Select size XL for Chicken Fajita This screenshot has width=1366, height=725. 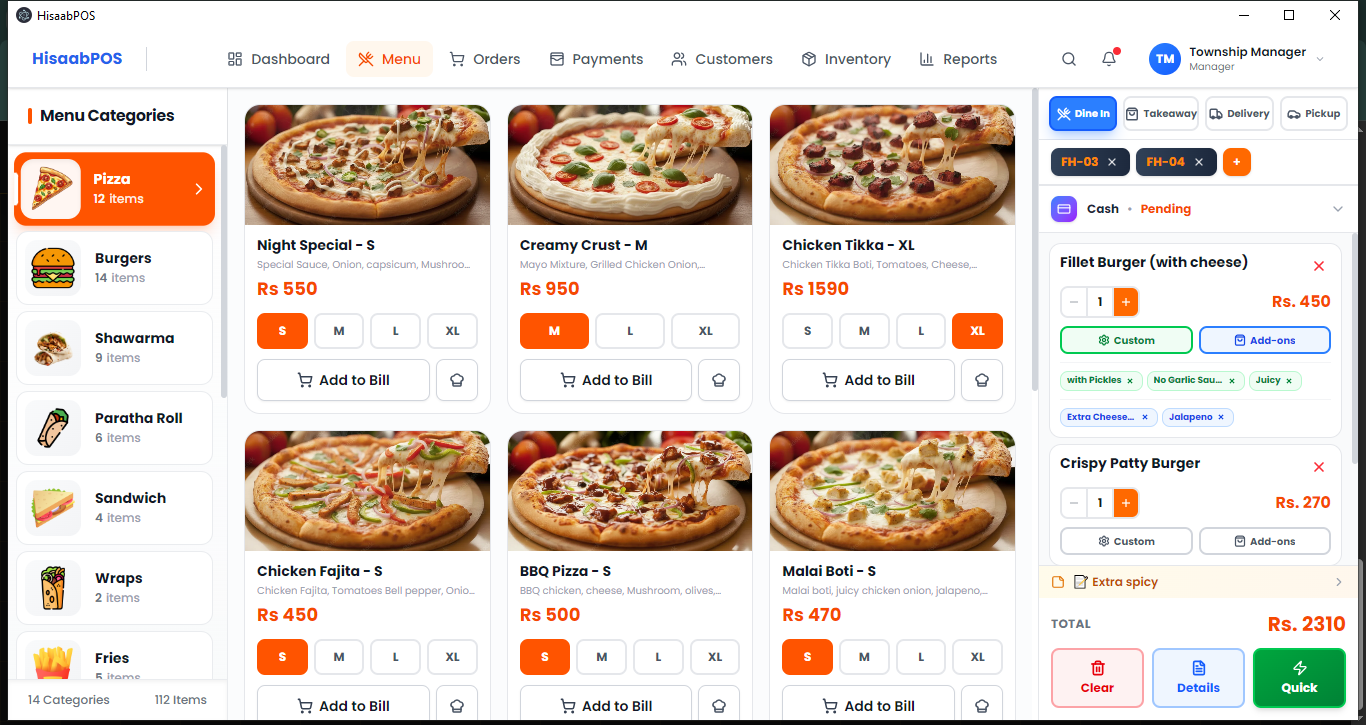click(452, 657)
